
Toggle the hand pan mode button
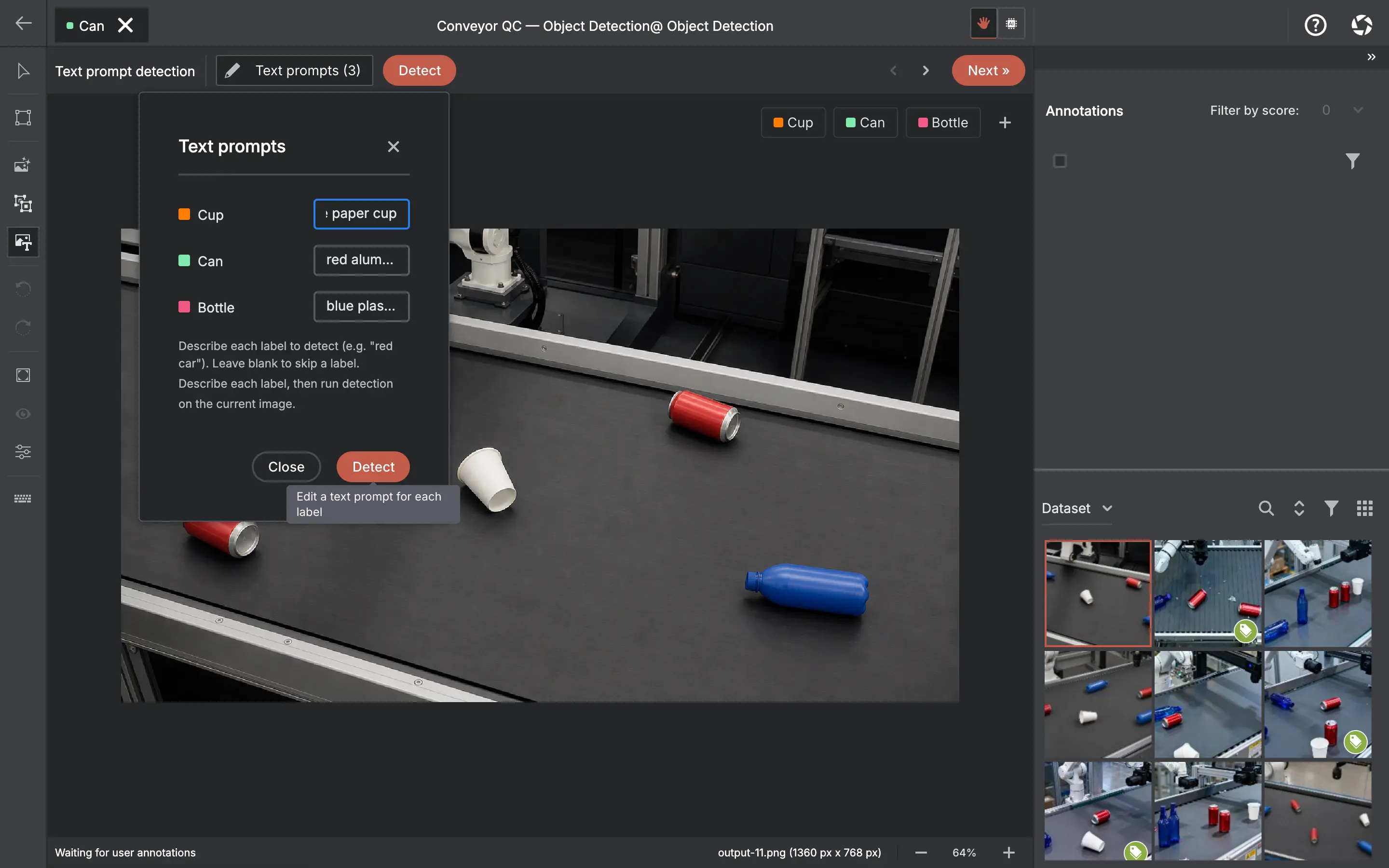pos(983,24)
